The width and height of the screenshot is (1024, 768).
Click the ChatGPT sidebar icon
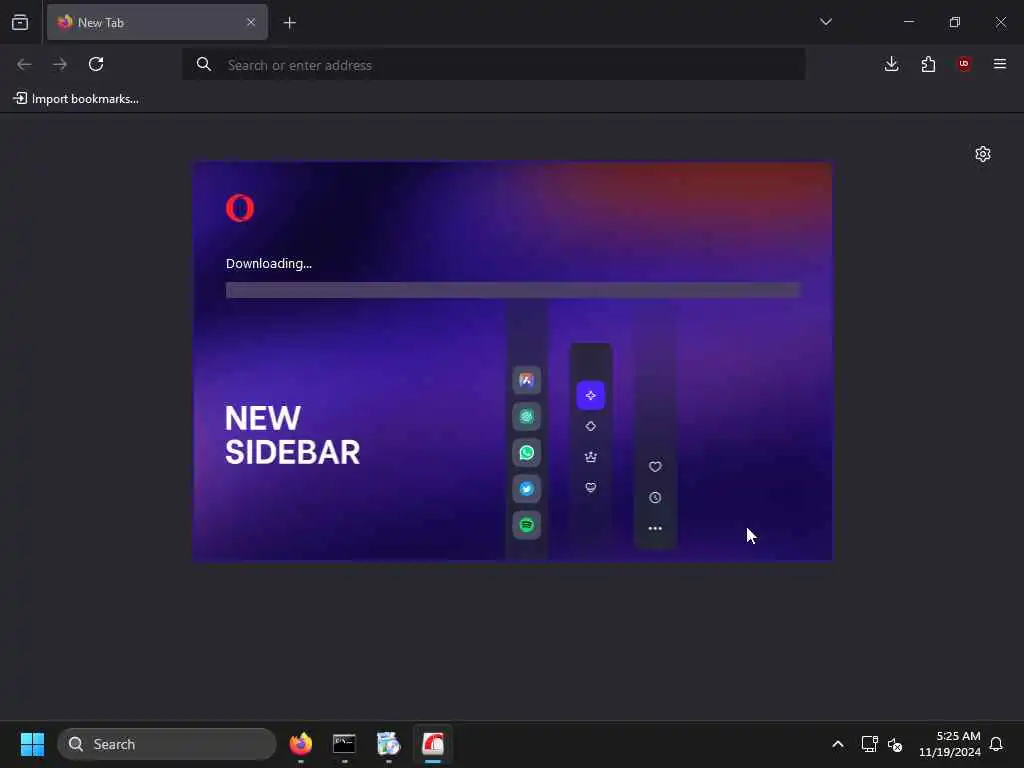[x=526, y=416]
